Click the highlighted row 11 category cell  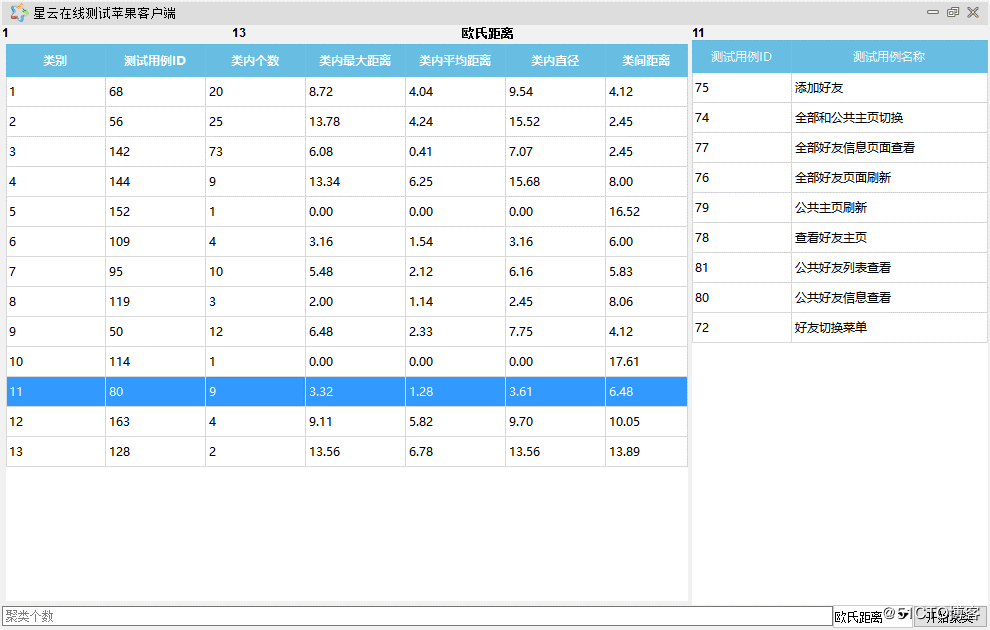[x=56, y=391]
